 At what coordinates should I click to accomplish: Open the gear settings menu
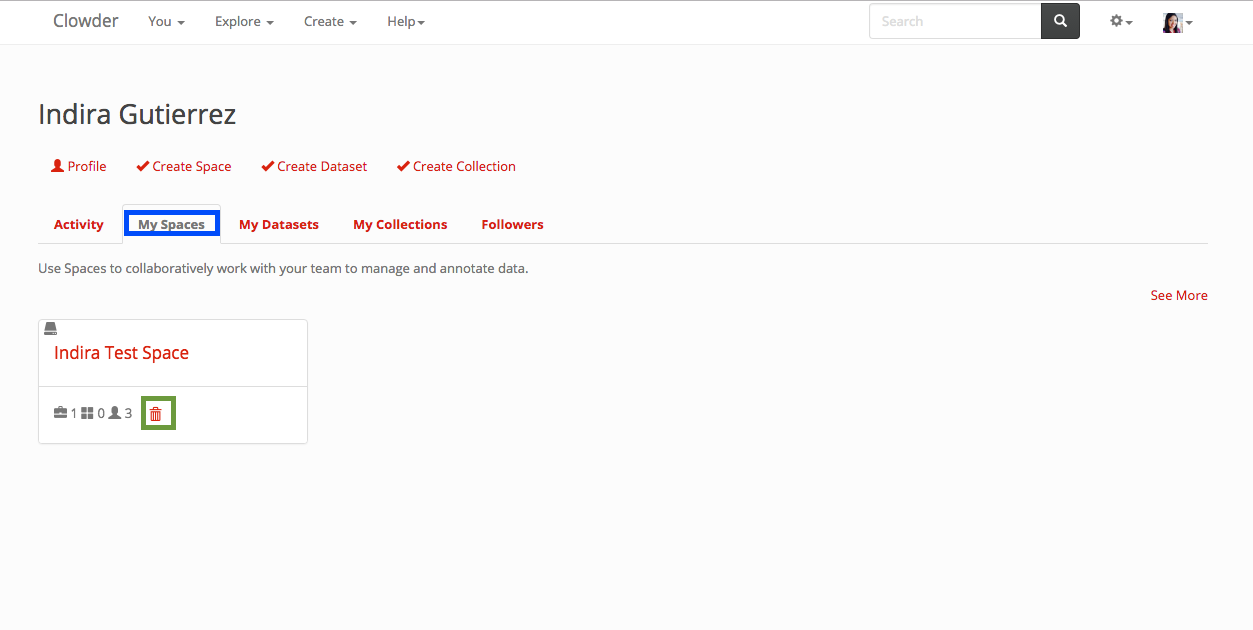pos(1120,21)
